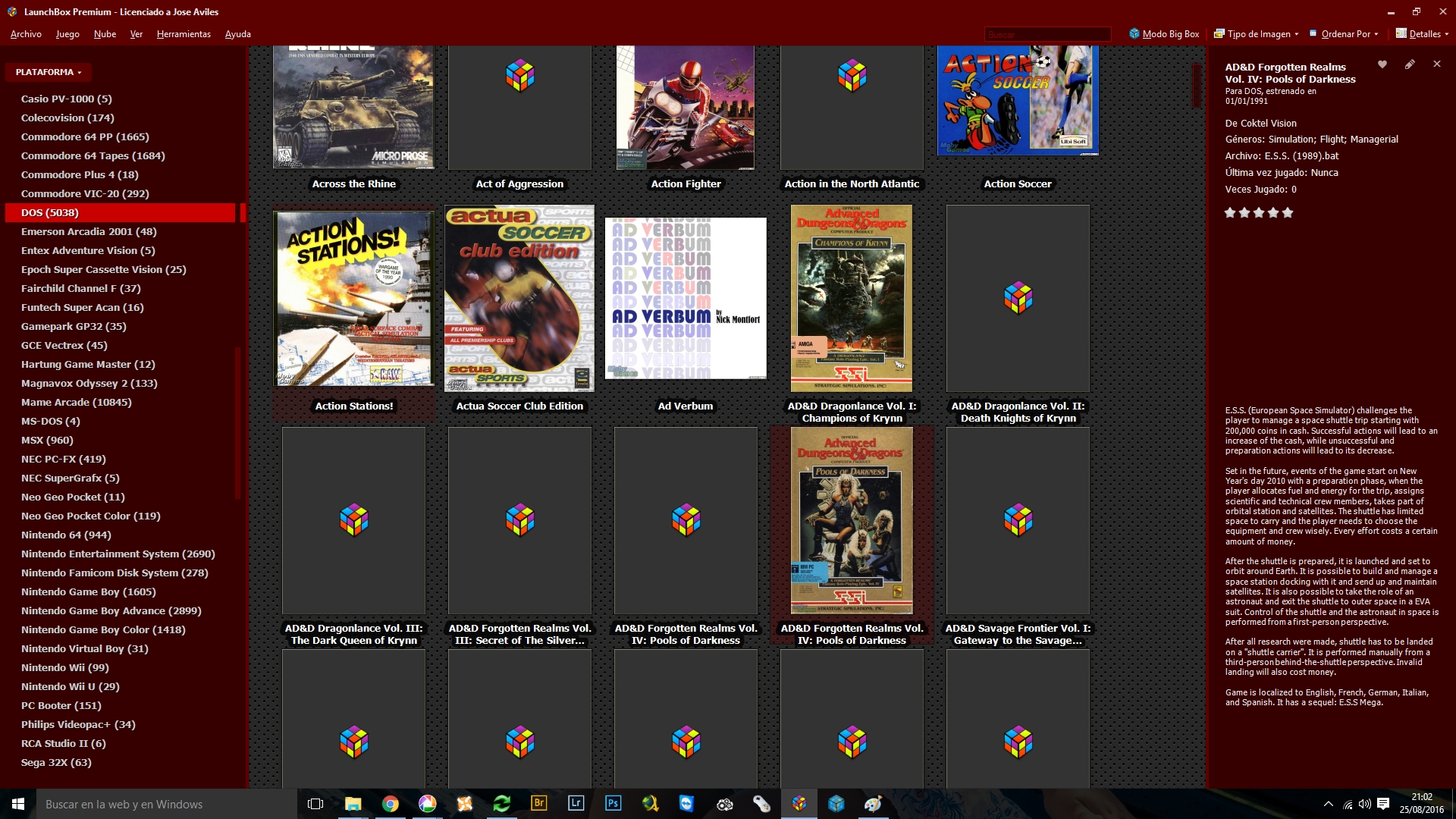The width and height of the screenshot is (1456, 819).
Task: Select Commodore 64 Tapes platform
Action: click(x=93, y=155)
